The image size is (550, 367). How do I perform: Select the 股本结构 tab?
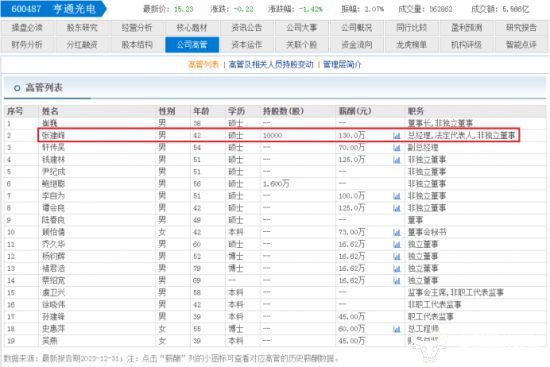[x=137, y=45]
